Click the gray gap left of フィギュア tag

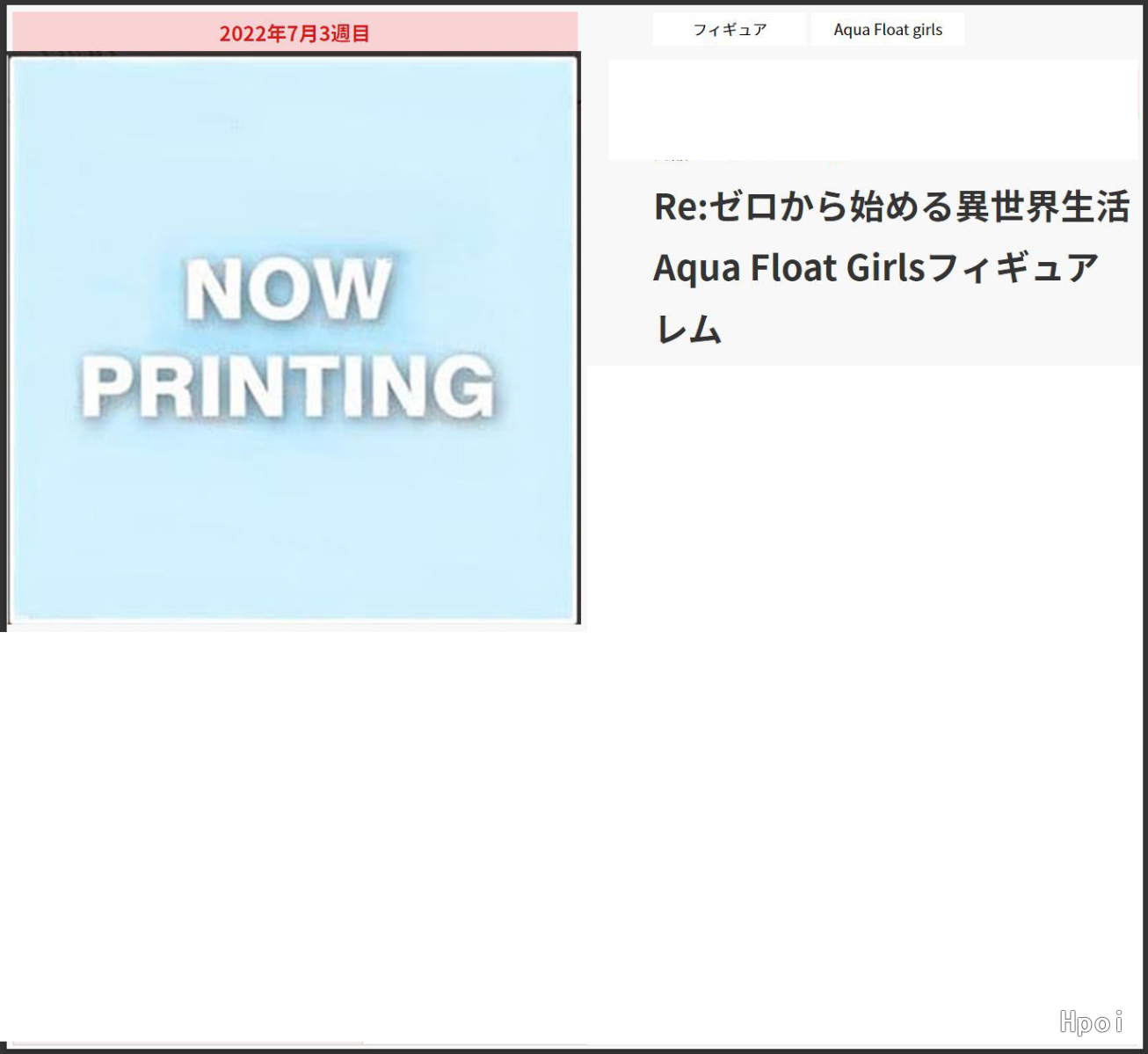(x=620, y=30)
